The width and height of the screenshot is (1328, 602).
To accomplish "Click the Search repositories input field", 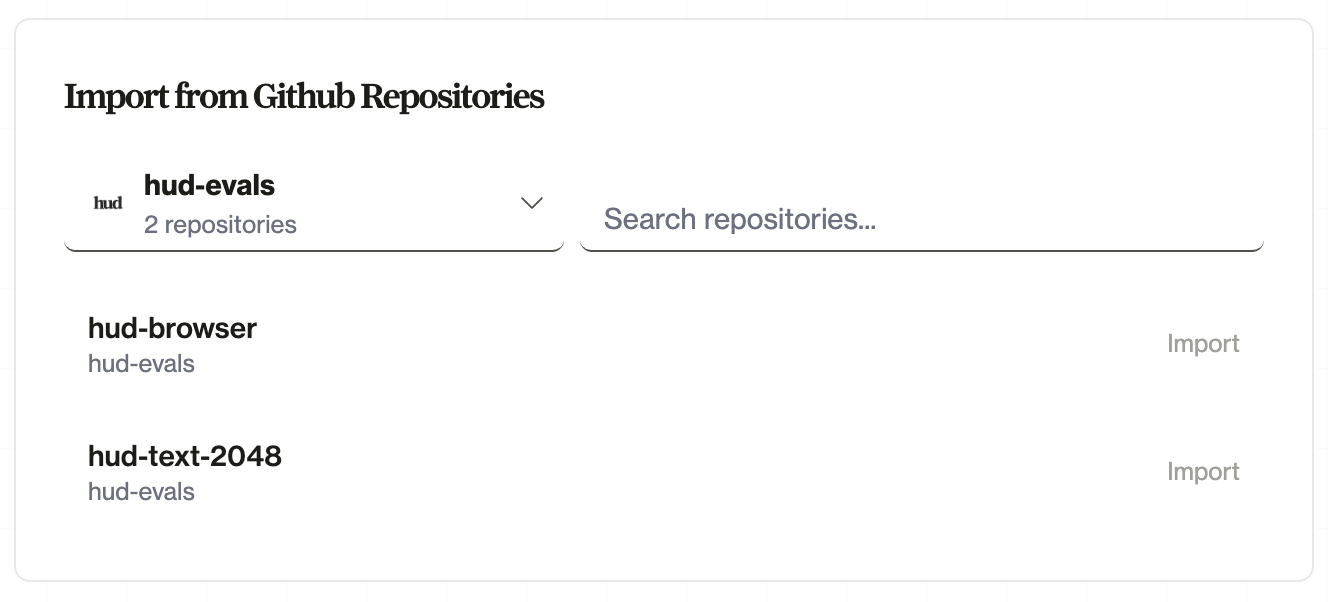I will pyautogui.click(x=922, y=218).
